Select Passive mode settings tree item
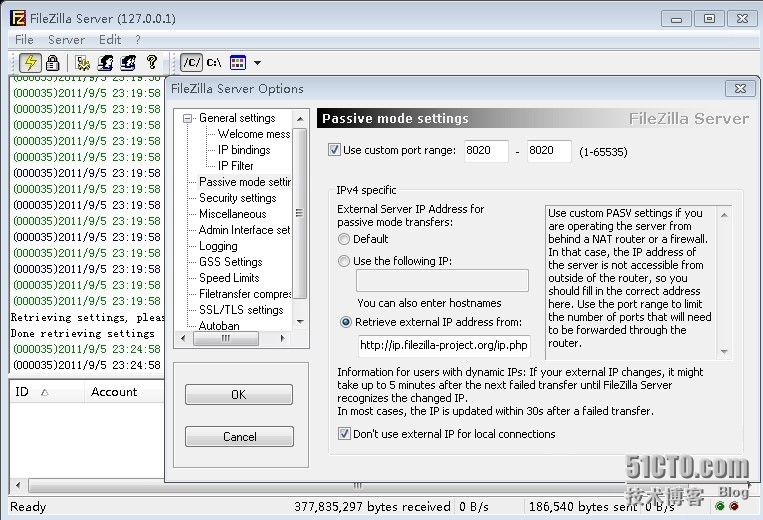The width and height of the screenshot is (763, 520). click(x=245, y=182)
